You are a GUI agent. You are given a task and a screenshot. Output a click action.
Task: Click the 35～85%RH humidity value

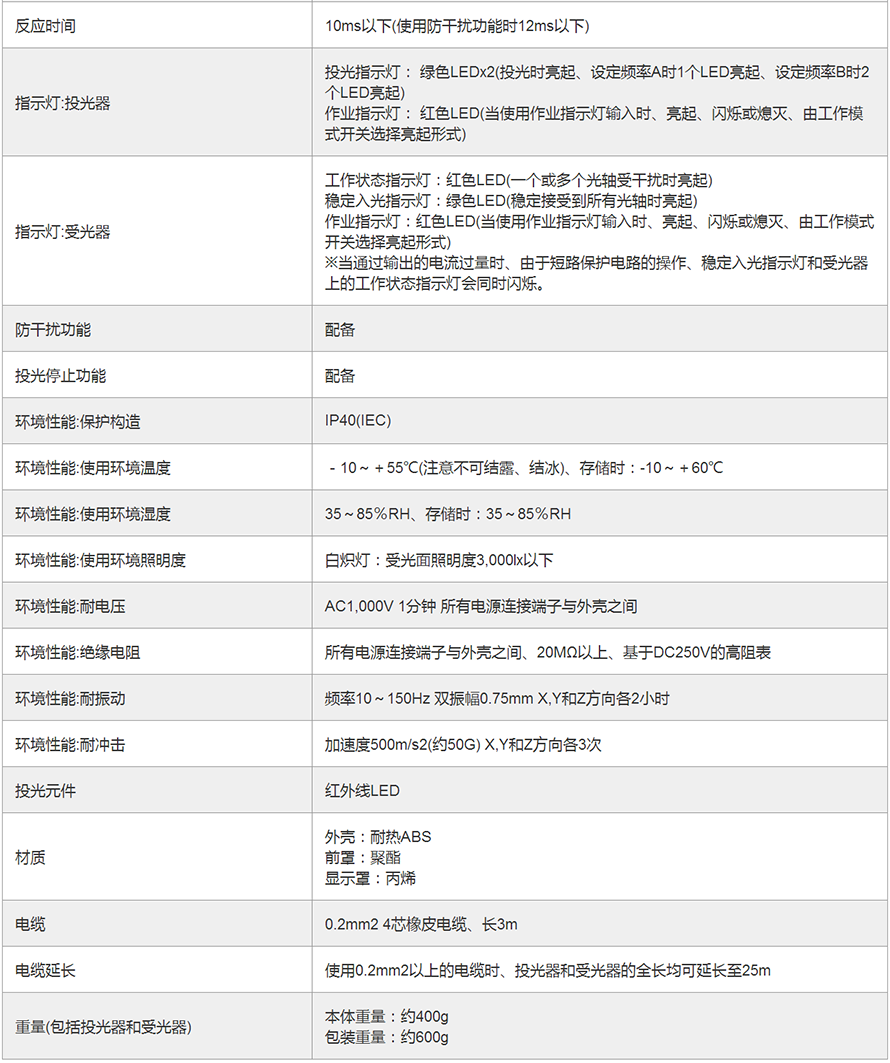448,514
